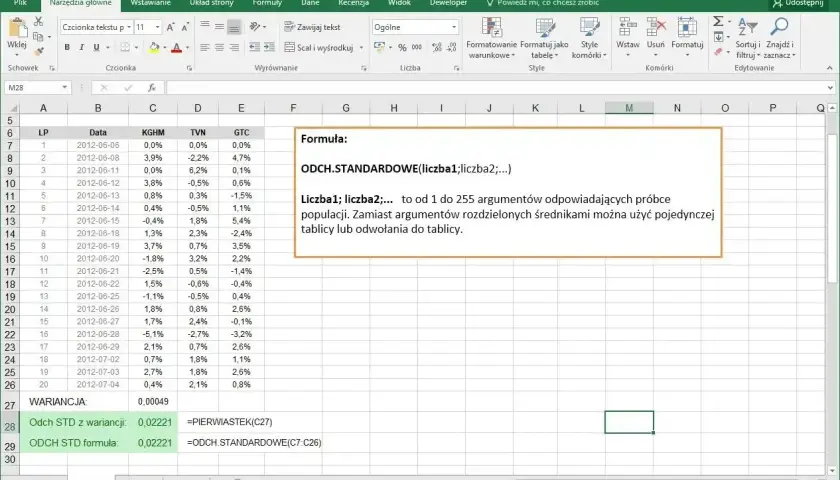The width and height of the screenshot is (840, 480).
Task: Click Zawijaj tekst wrap text button
Action: pos(312,26)
